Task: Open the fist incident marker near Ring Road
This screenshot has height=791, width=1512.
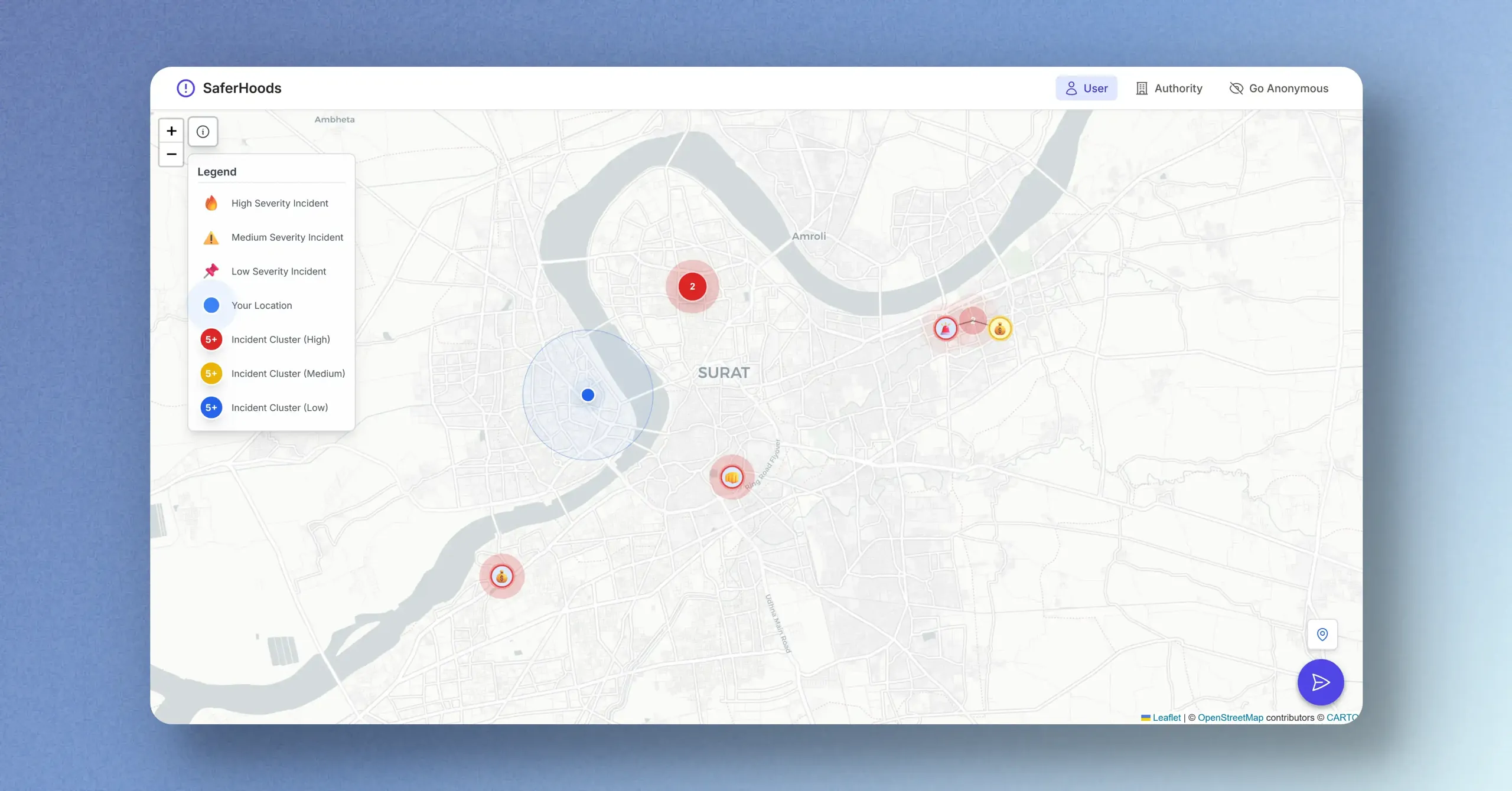Action: coord(732,477)
